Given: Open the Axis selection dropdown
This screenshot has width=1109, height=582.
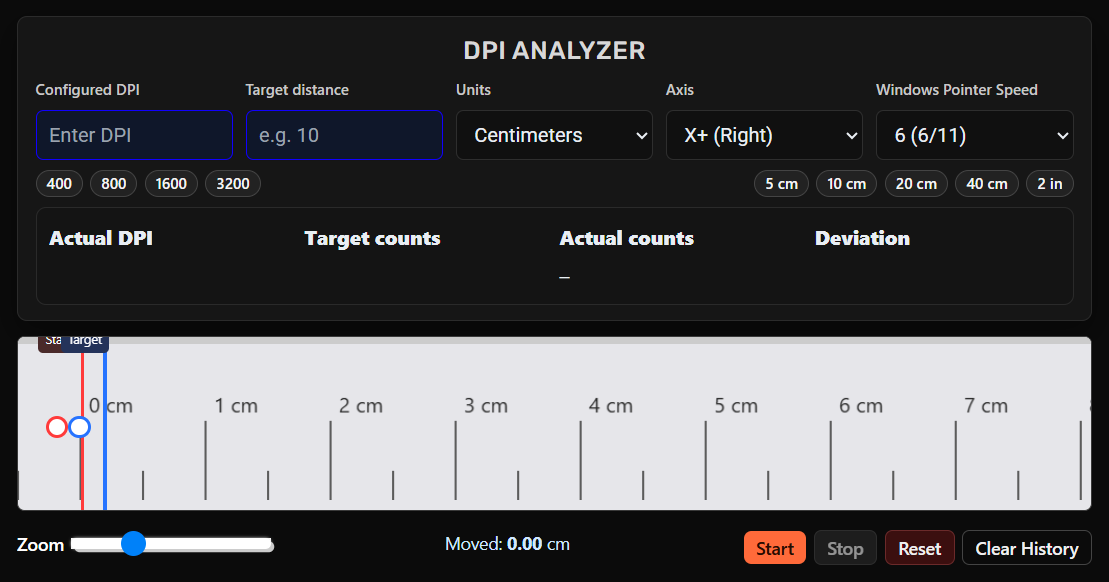Looking at the screenshot, I should click(764, 134).
